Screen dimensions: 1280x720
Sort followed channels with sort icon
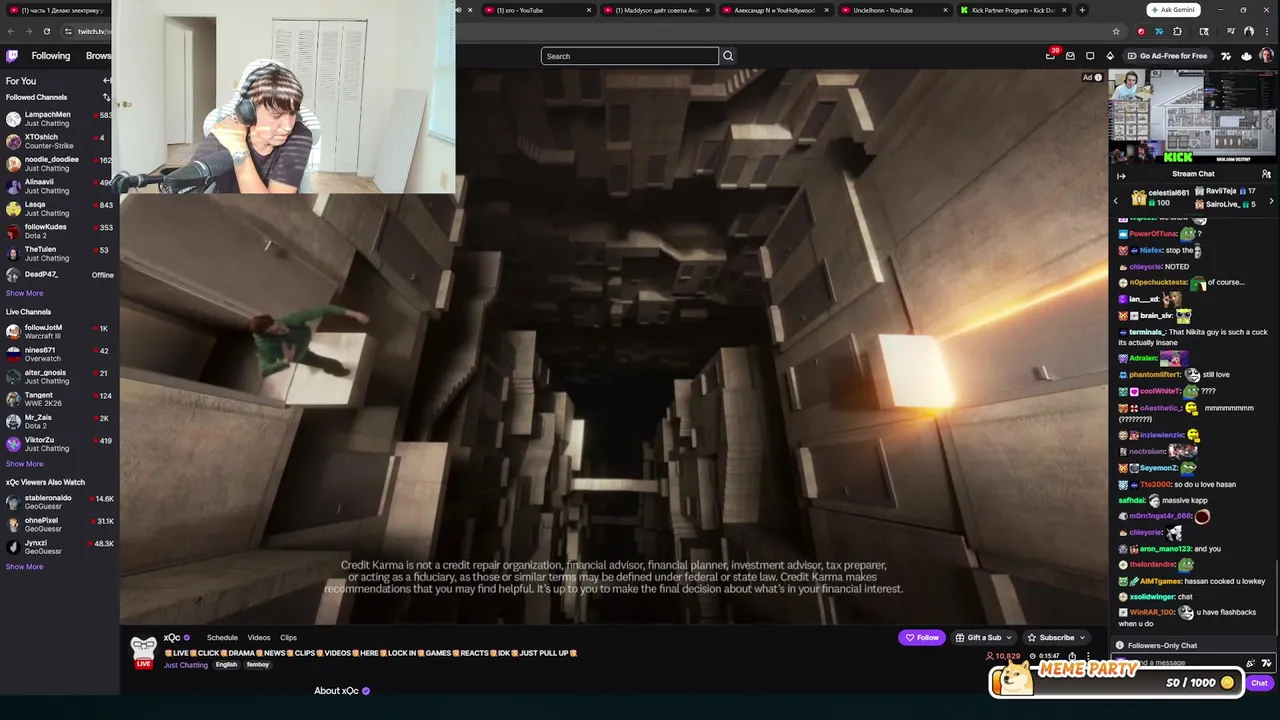[107, 97]
